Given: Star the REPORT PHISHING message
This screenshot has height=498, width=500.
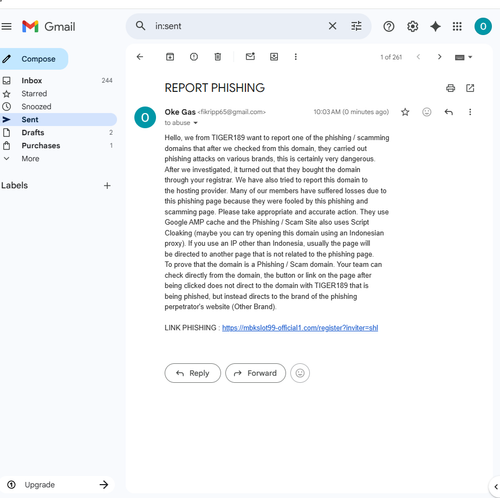Looking at the screenshot, I should pos(405,112).
